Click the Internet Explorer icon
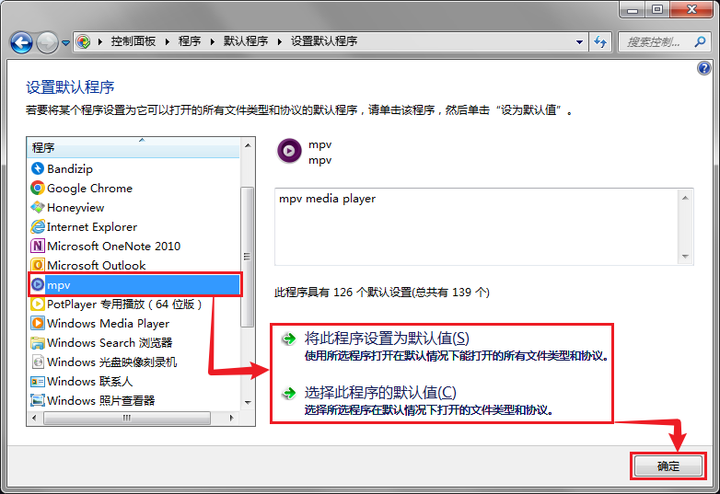The width and height of the screenshot is (720, 494). (x=37, y=226)
